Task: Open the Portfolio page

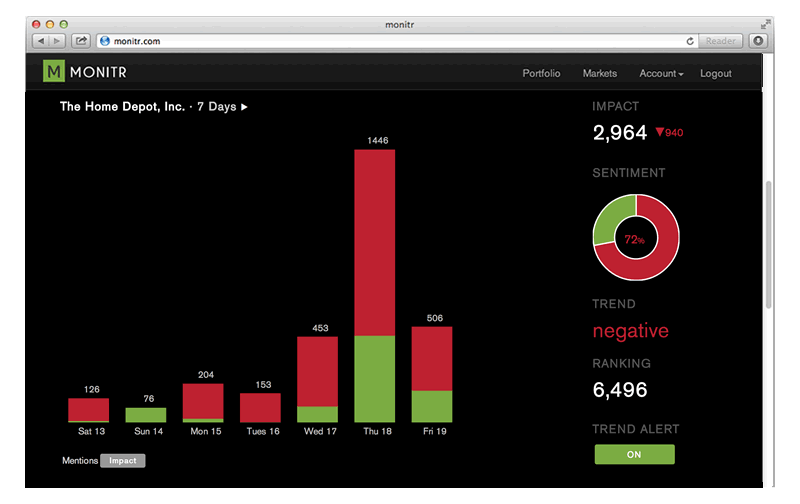Action: point(541,73)
